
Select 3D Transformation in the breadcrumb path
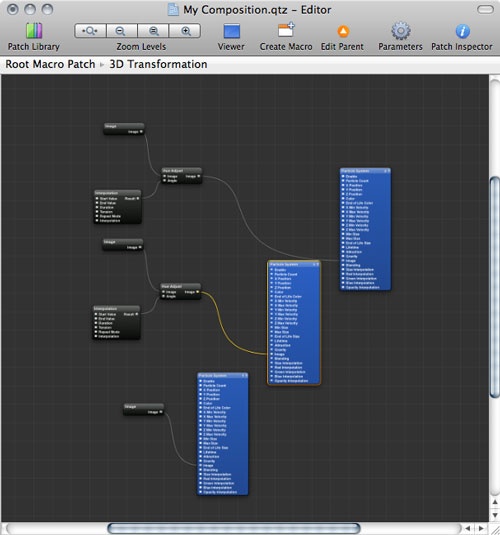coord(158,64)
